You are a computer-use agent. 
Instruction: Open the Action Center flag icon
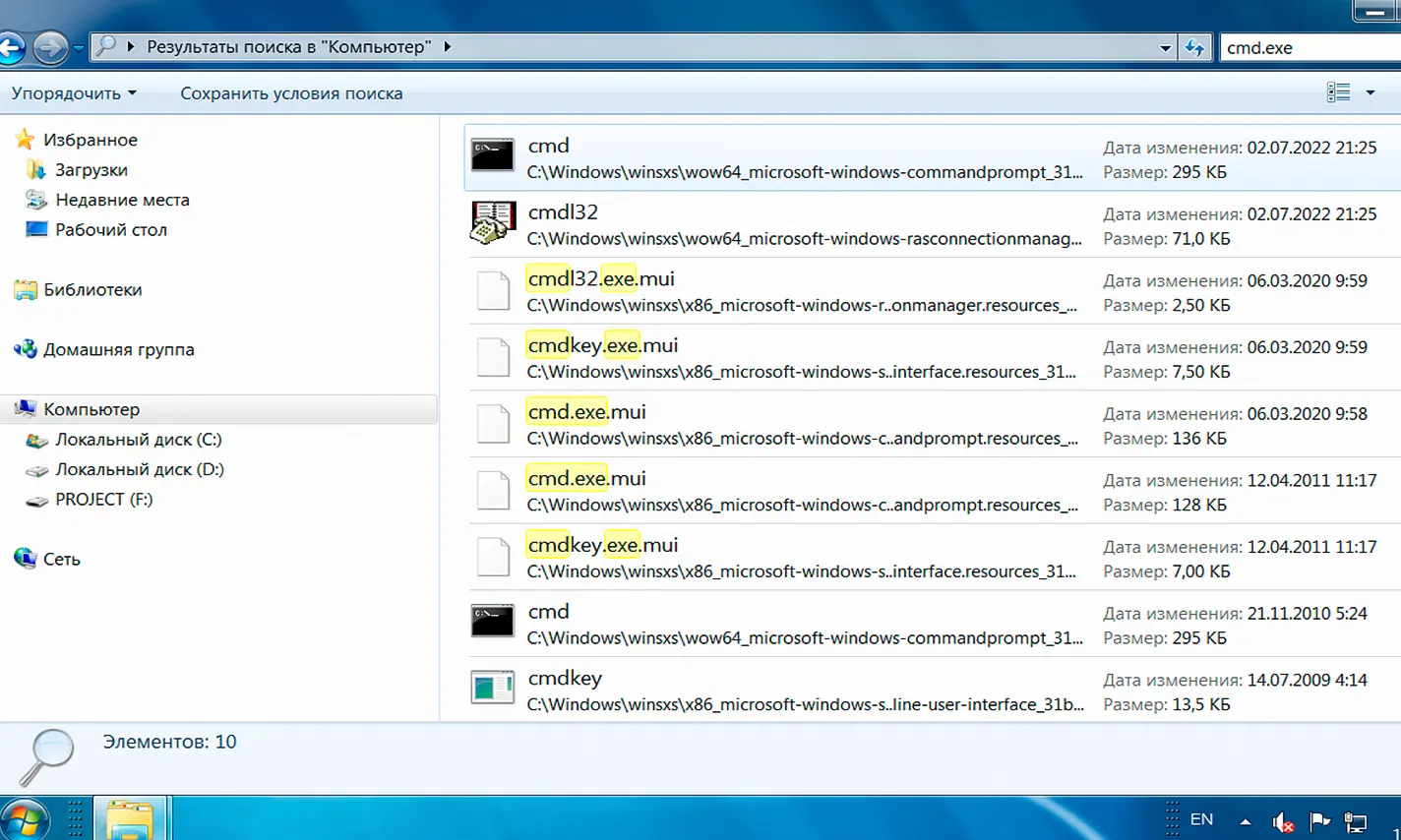pos(1319,820)
